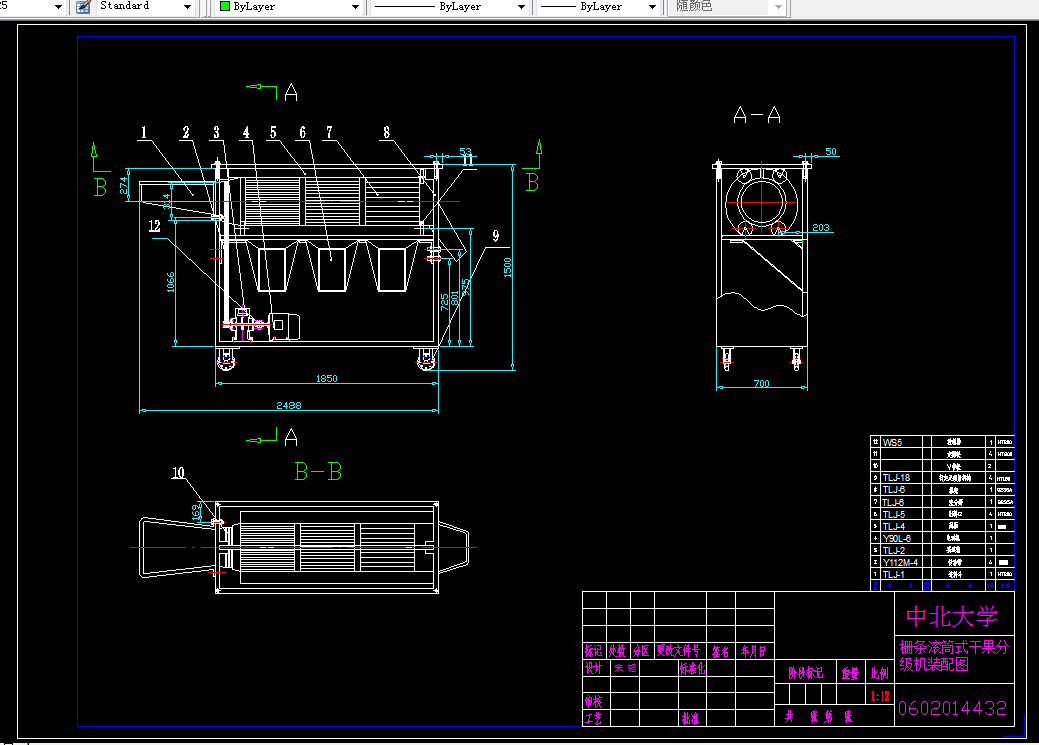Select the 2488 overall length dimension
The width and height of the screenshot is (1039, 745).
click(289, 405)
